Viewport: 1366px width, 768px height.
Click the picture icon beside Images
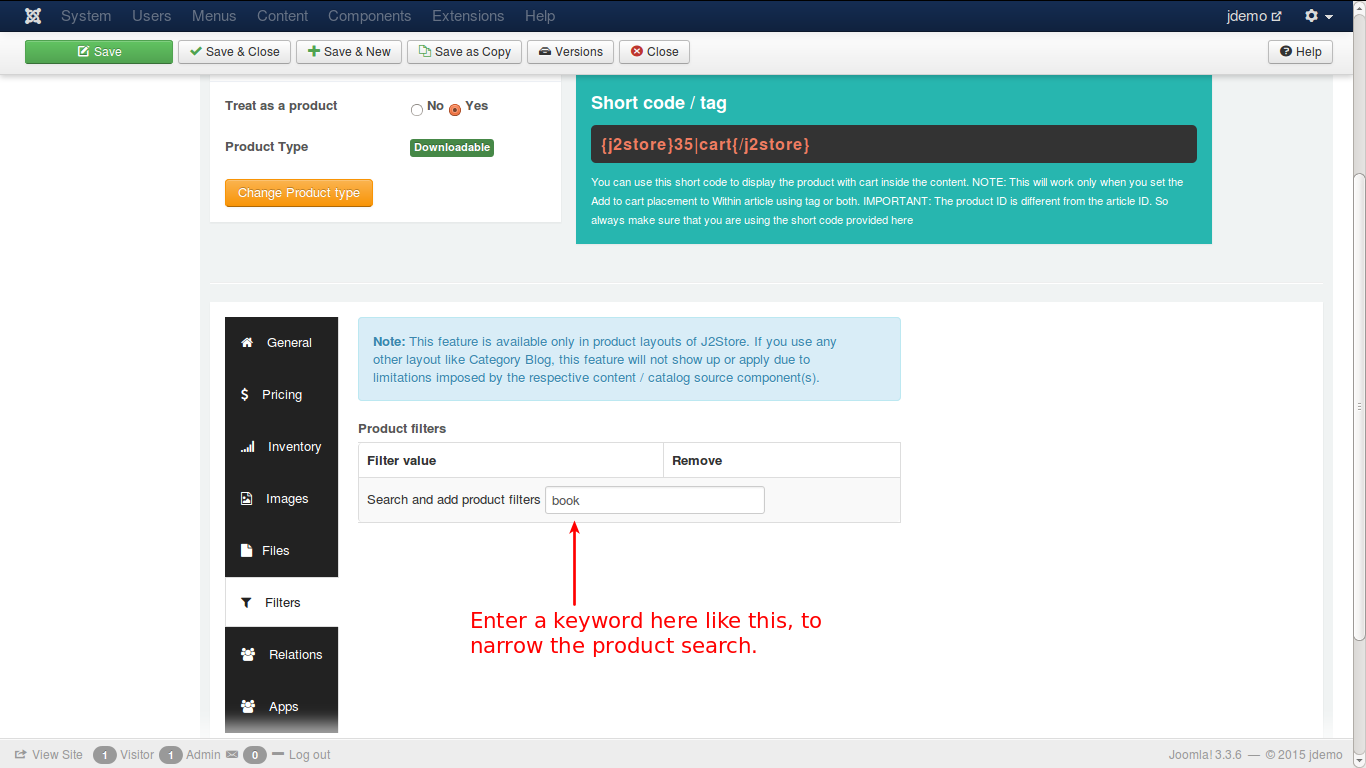coord(247,499)
